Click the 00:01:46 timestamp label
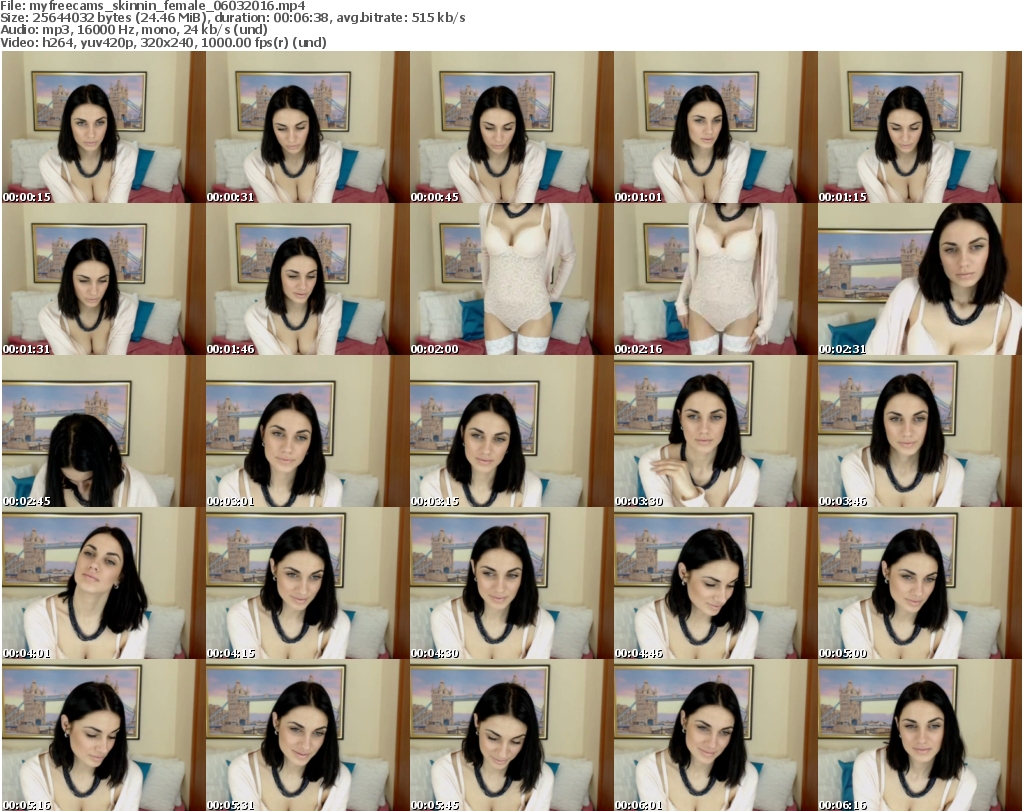The width and height of the screenshot is (1024, 811). pyautogui.click(x=231, y=349)
